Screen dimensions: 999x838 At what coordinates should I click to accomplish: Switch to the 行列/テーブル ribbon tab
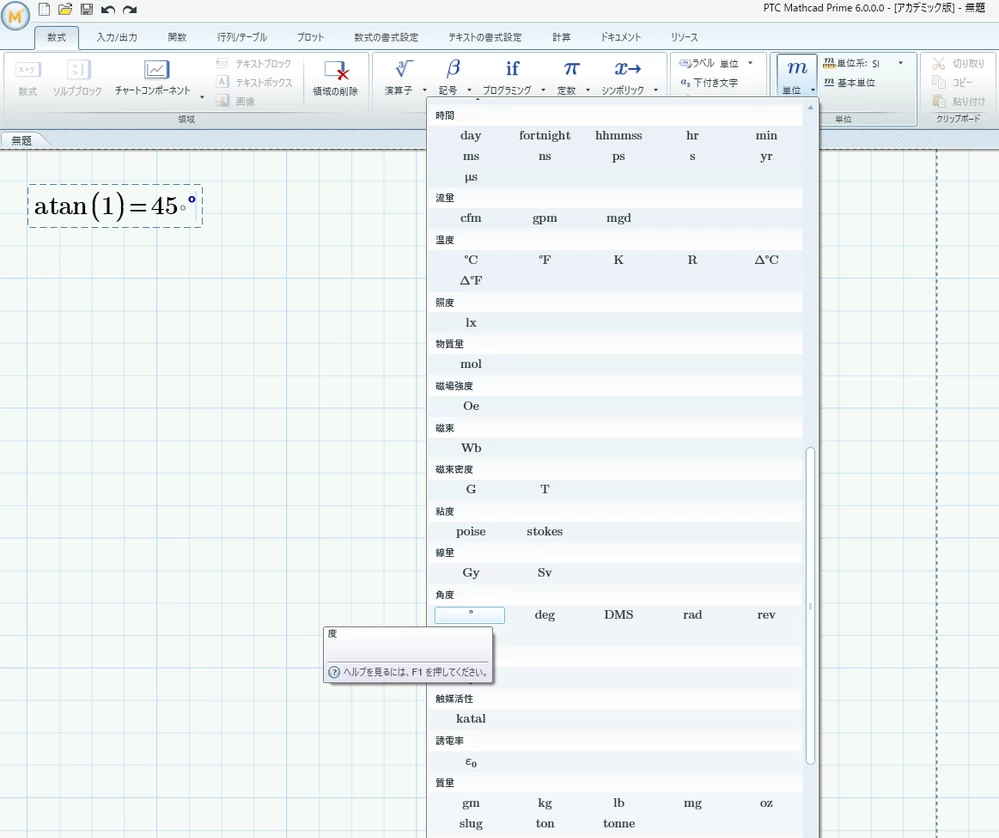coord(242,38)
